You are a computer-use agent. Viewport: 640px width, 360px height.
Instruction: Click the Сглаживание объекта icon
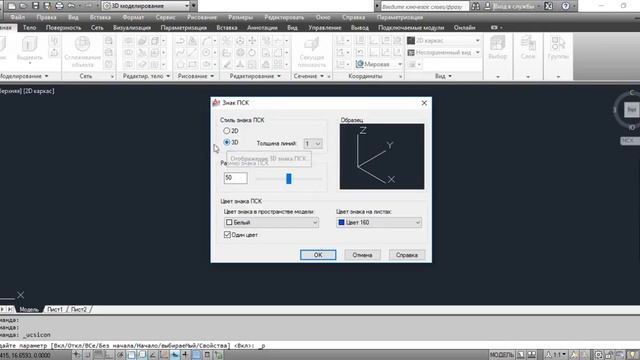coord(82,44)
